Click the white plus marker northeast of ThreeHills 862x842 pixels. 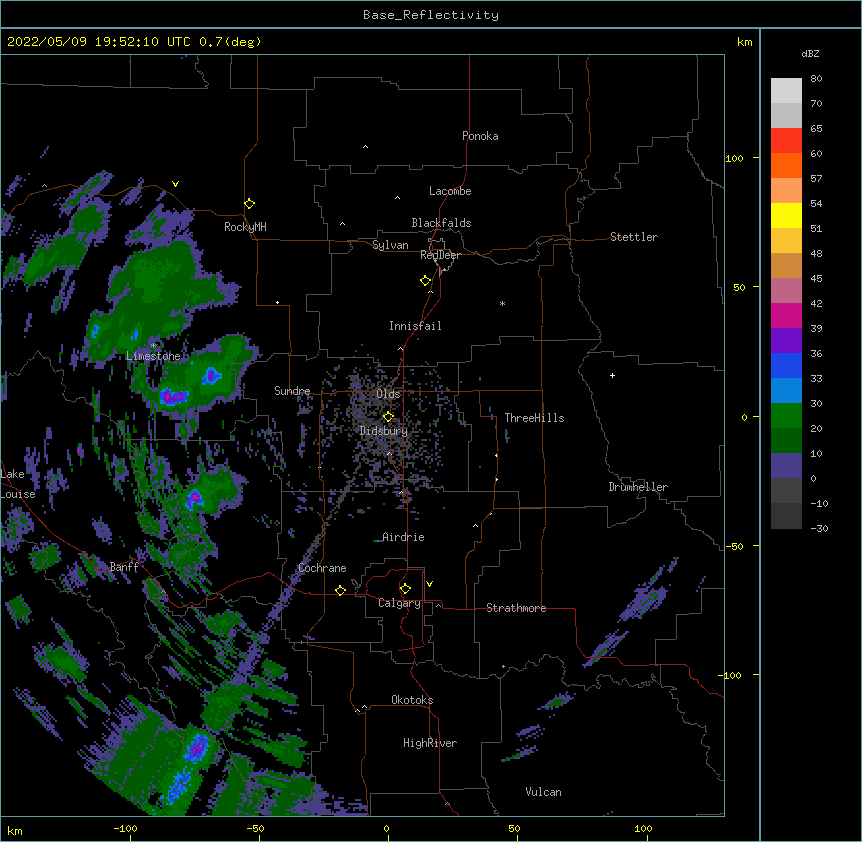point(612,375)
